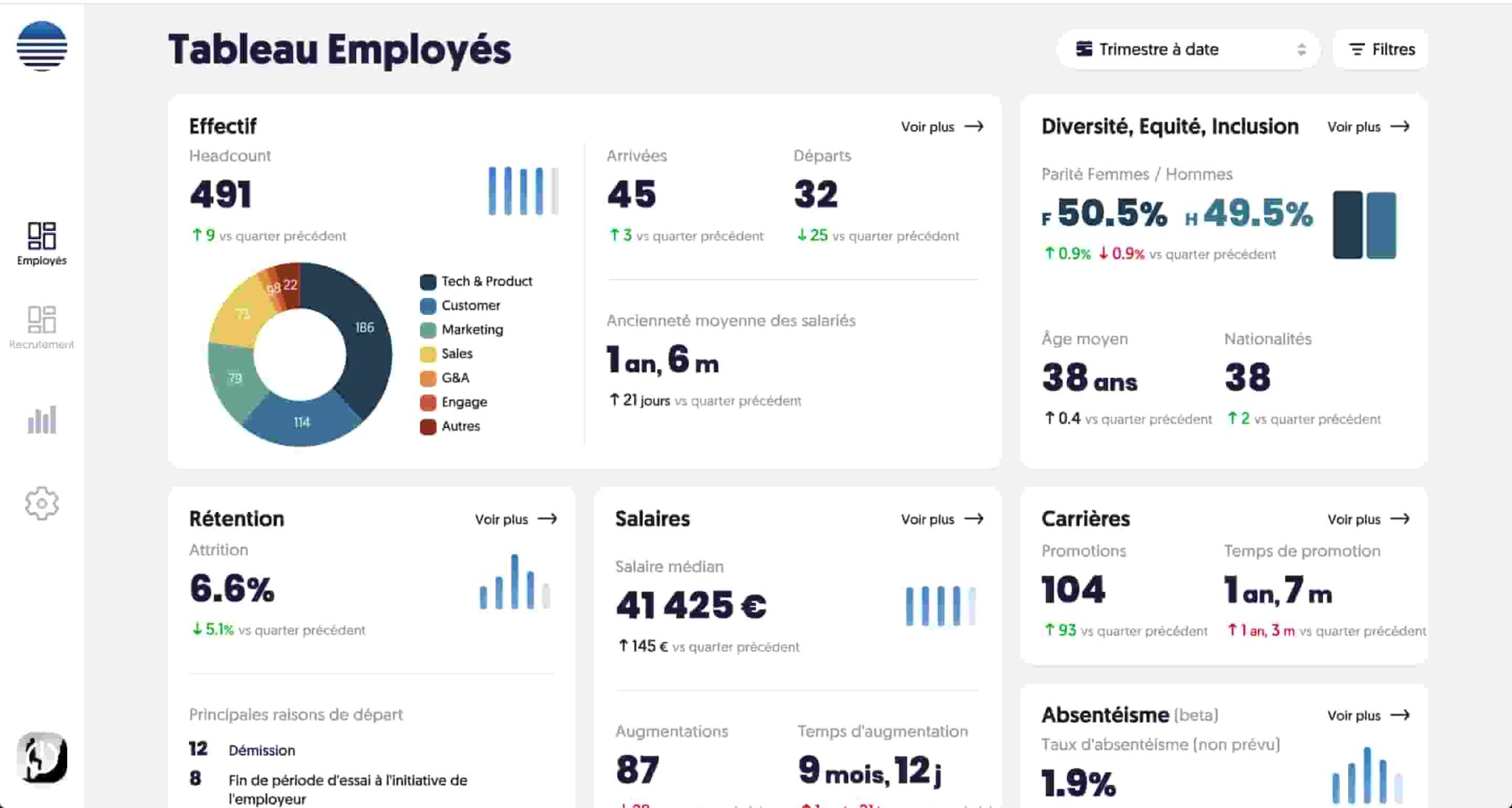Click the user avatar at bottom left
This screenshot has width=1512, height=808.
(x=42, y=758)
